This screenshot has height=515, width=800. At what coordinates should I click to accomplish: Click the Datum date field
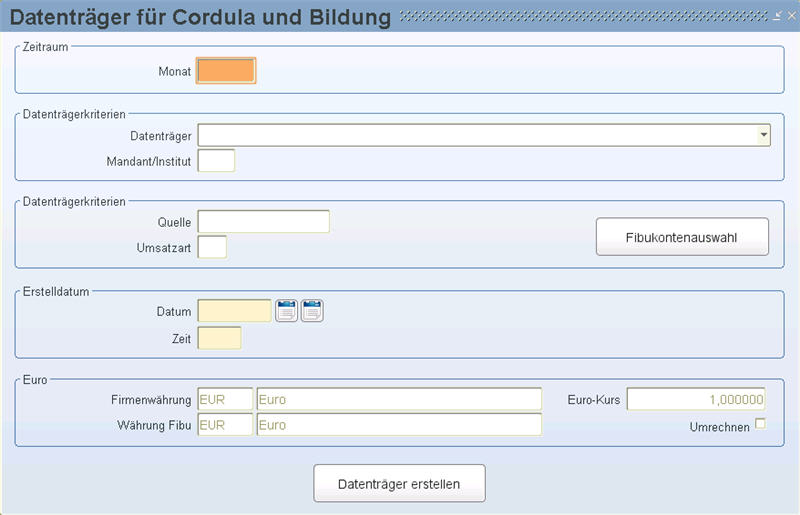coord(235,311)
